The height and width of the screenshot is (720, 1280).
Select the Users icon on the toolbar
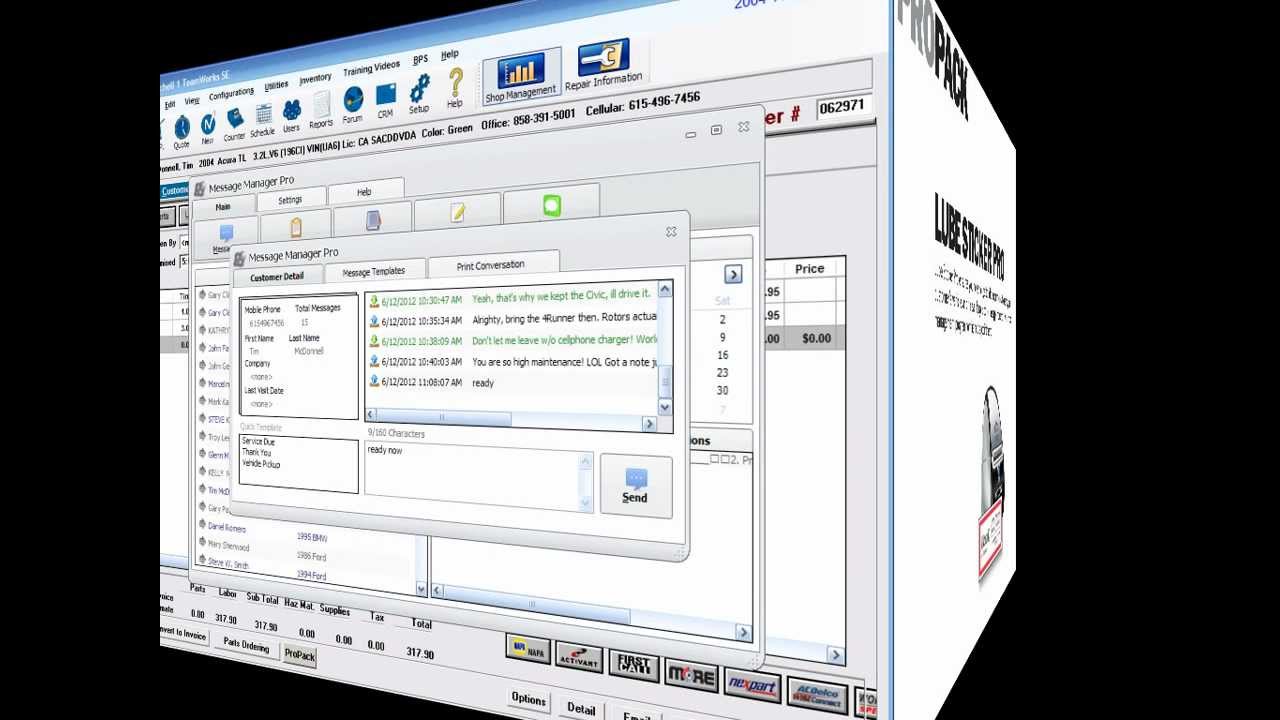click(x=291, y=110)
